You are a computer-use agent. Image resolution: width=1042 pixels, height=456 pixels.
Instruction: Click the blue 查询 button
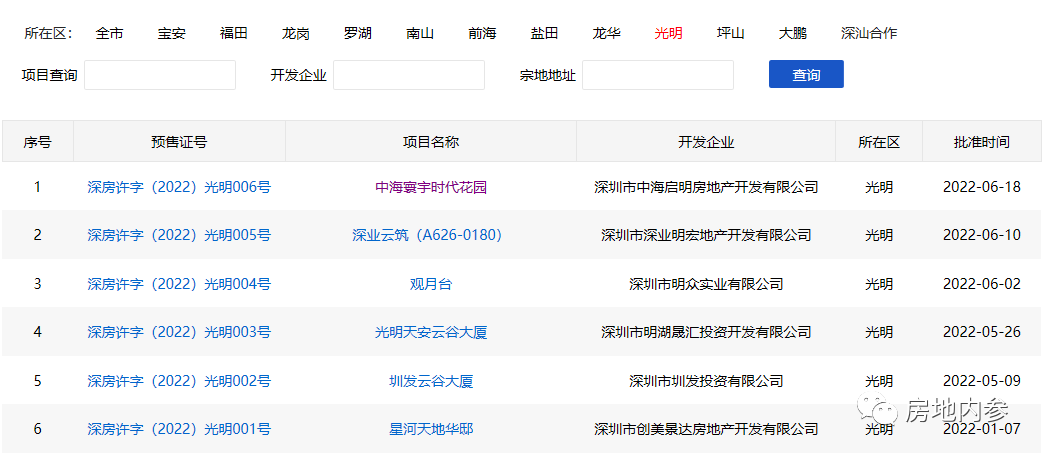coord(806,74)
